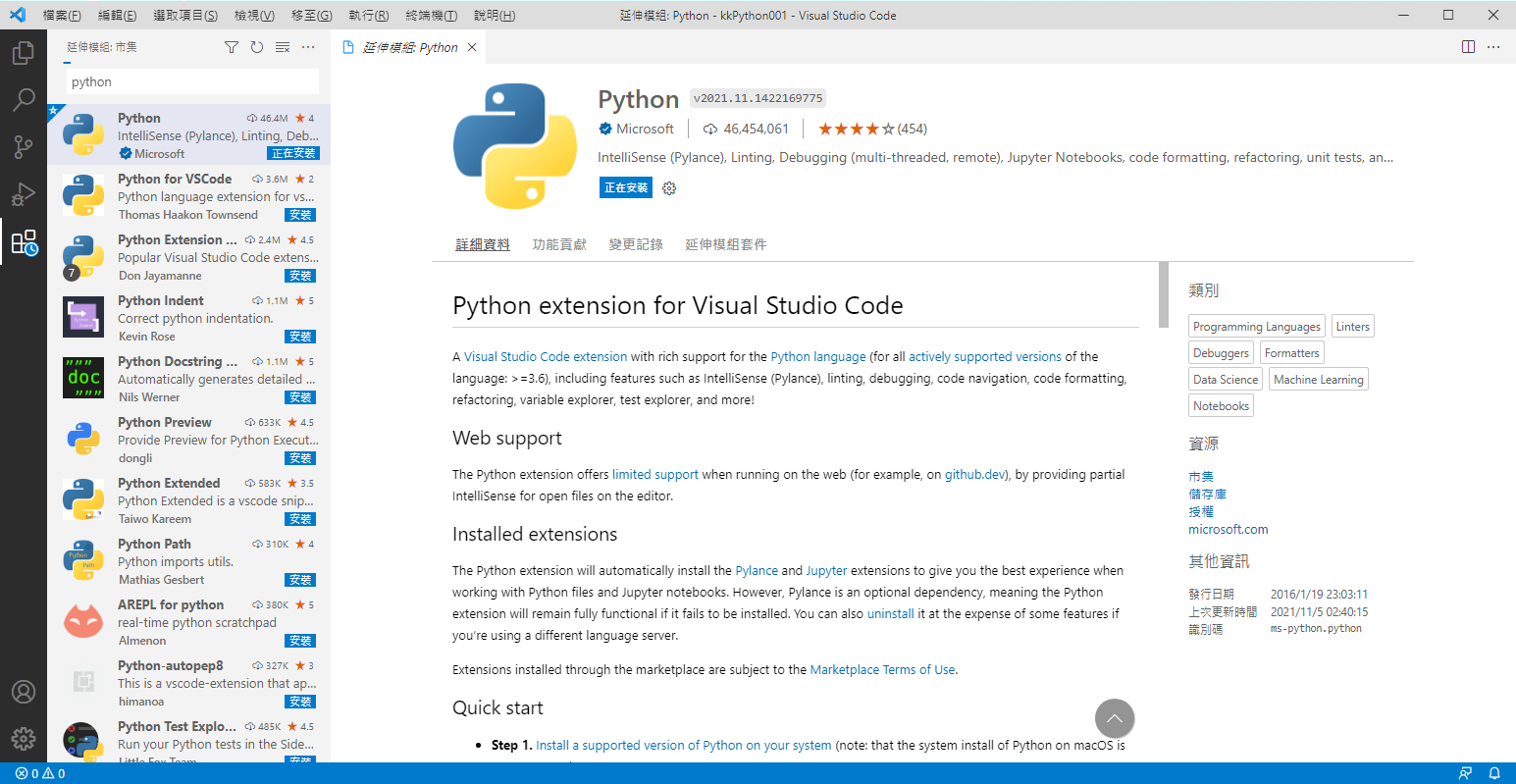Click the filter extensions funnel icon
The image size is (1516, 784).
pyautogui.click(x=232, y=47)
